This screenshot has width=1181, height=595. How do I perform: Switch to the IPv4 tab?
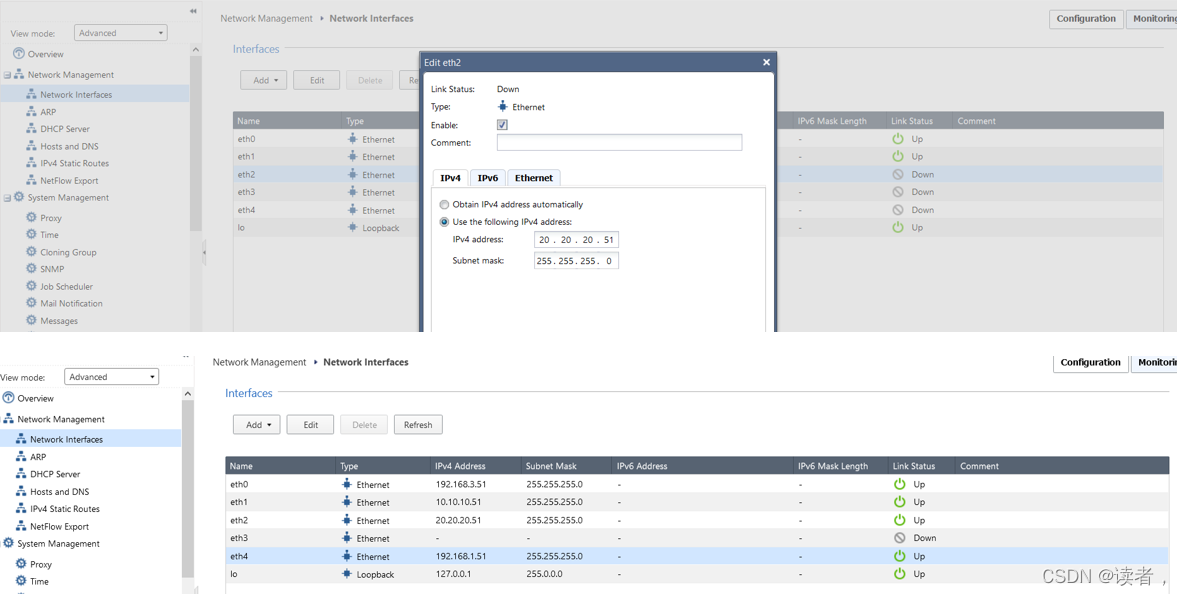point(450,178)
